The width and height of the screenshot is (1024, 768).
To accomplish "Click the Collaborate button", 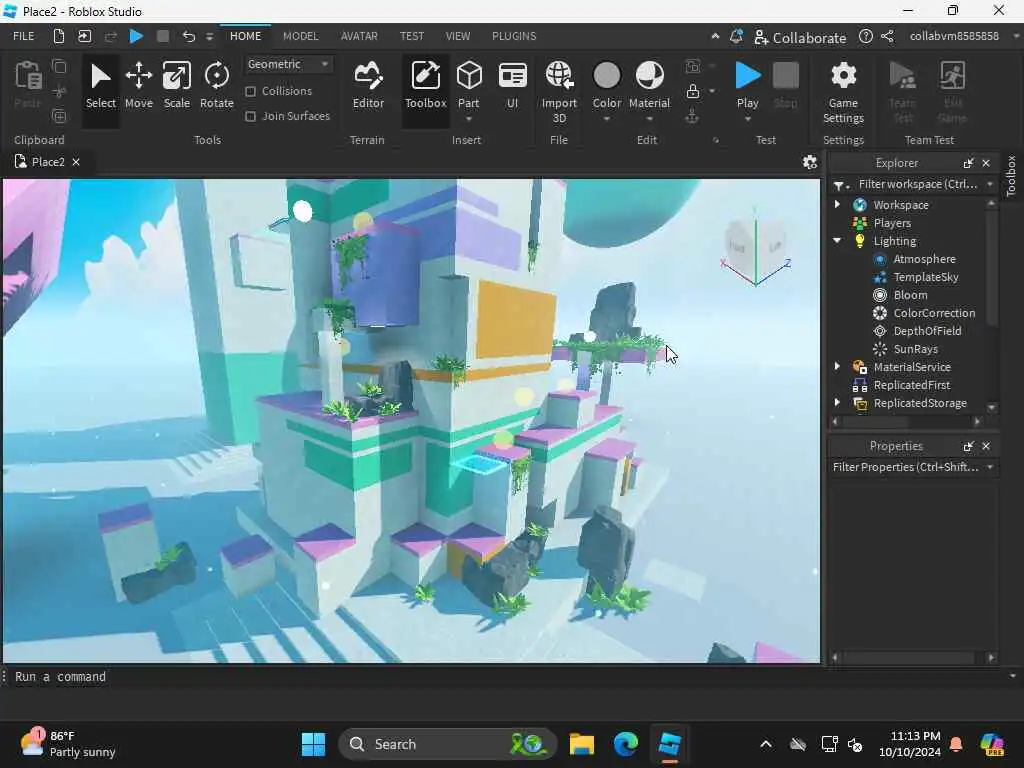I will [800, 37].
